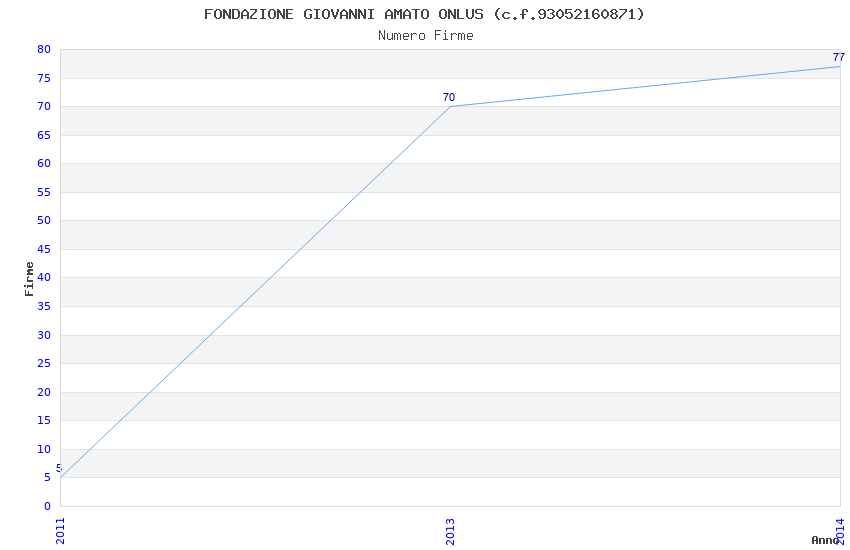Click the y-axis tick value 15

coord(44,420)
